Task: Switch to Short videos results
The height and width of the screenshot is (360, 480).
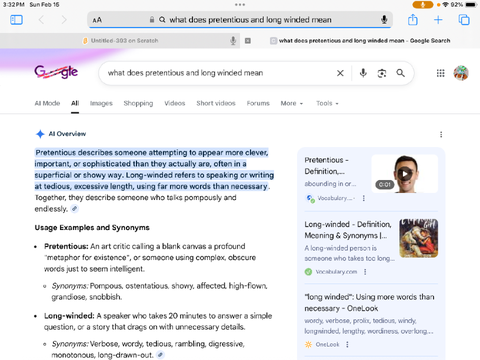Action: [216, 103]
